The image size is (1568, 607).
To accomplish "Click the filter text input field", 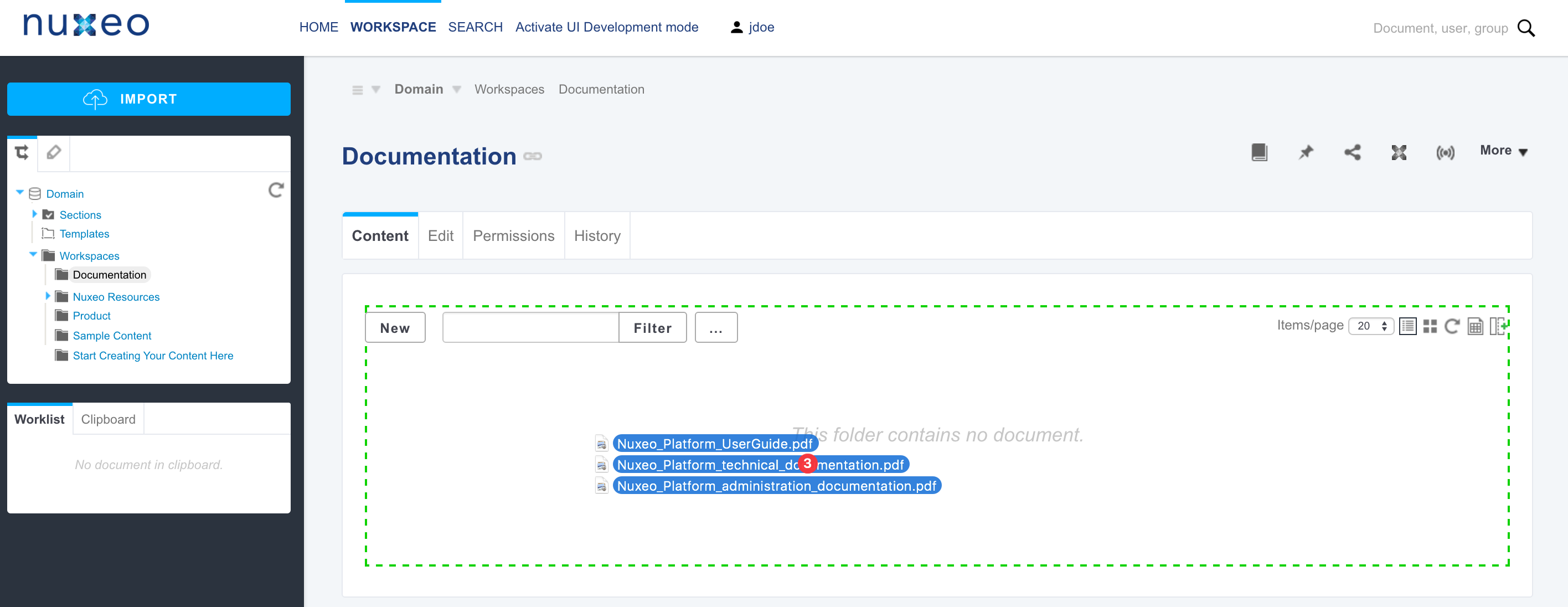I will pyautogui.click(x=530, y=327).
